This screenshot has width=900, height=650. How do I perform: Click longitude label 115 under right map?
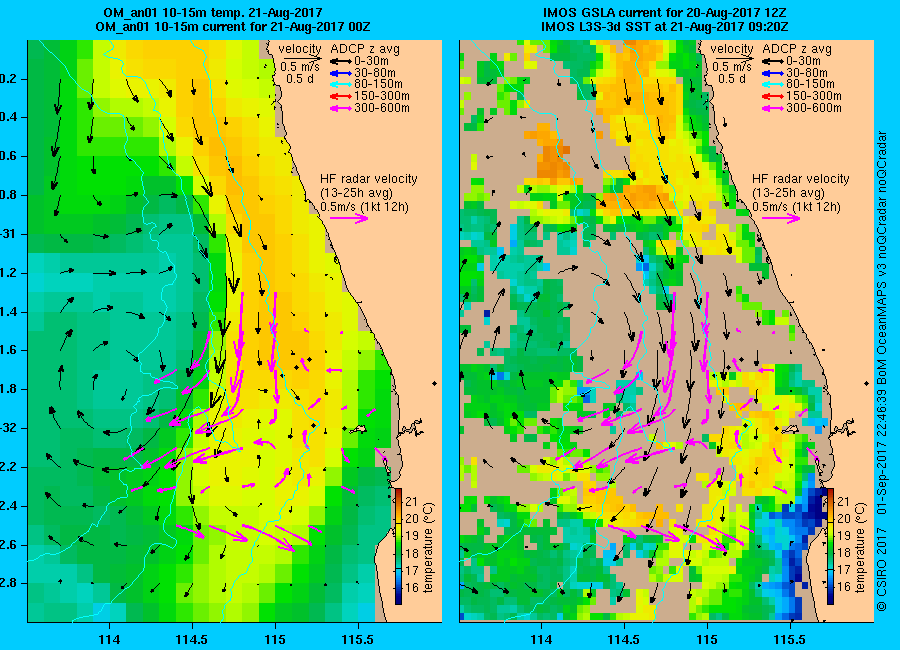coord(707,639)
